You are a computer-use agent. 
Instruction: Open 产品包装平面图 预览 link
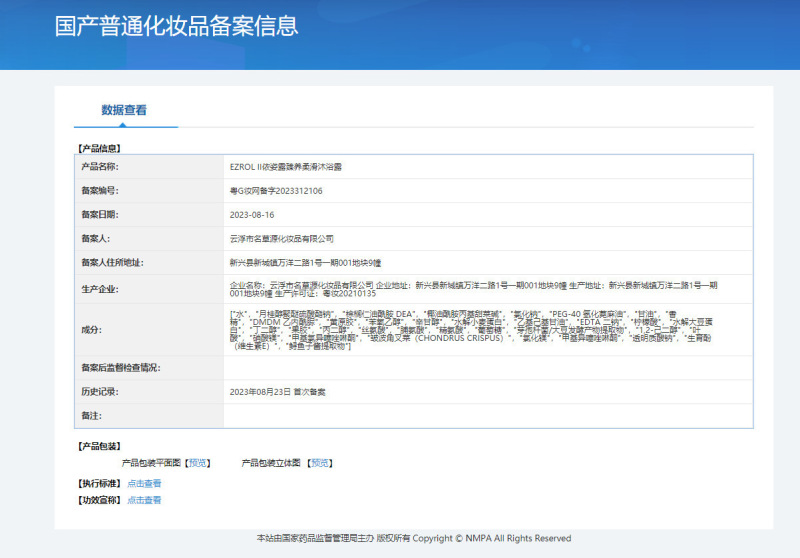(x=197, y=463)
